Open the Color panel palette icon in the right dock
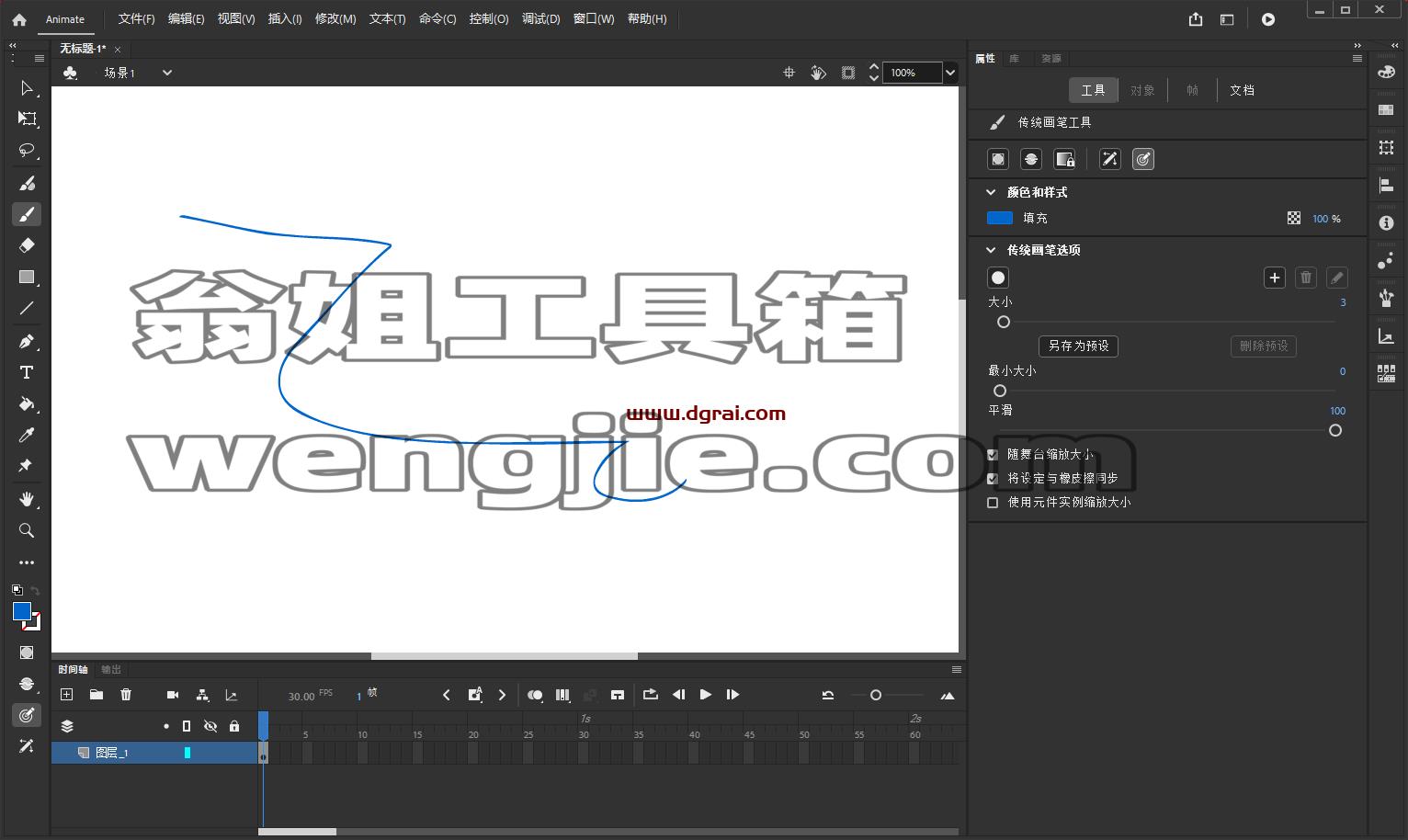The image size is (1408, 840). click(x=1386, y=72)
